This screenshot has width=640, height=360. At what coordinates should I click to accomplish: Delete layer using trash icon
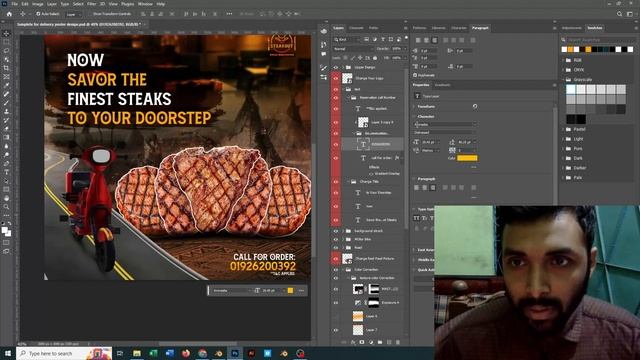398,342
